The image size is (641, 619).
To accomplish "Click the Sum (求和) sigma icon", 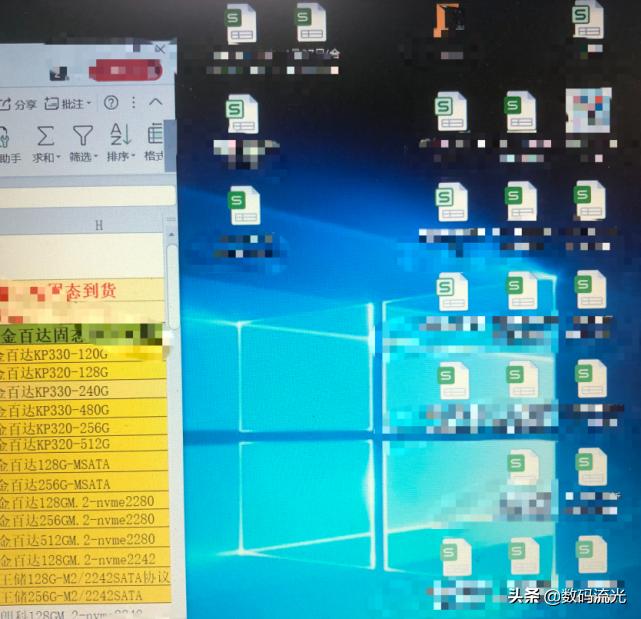I will click(45, 135).
